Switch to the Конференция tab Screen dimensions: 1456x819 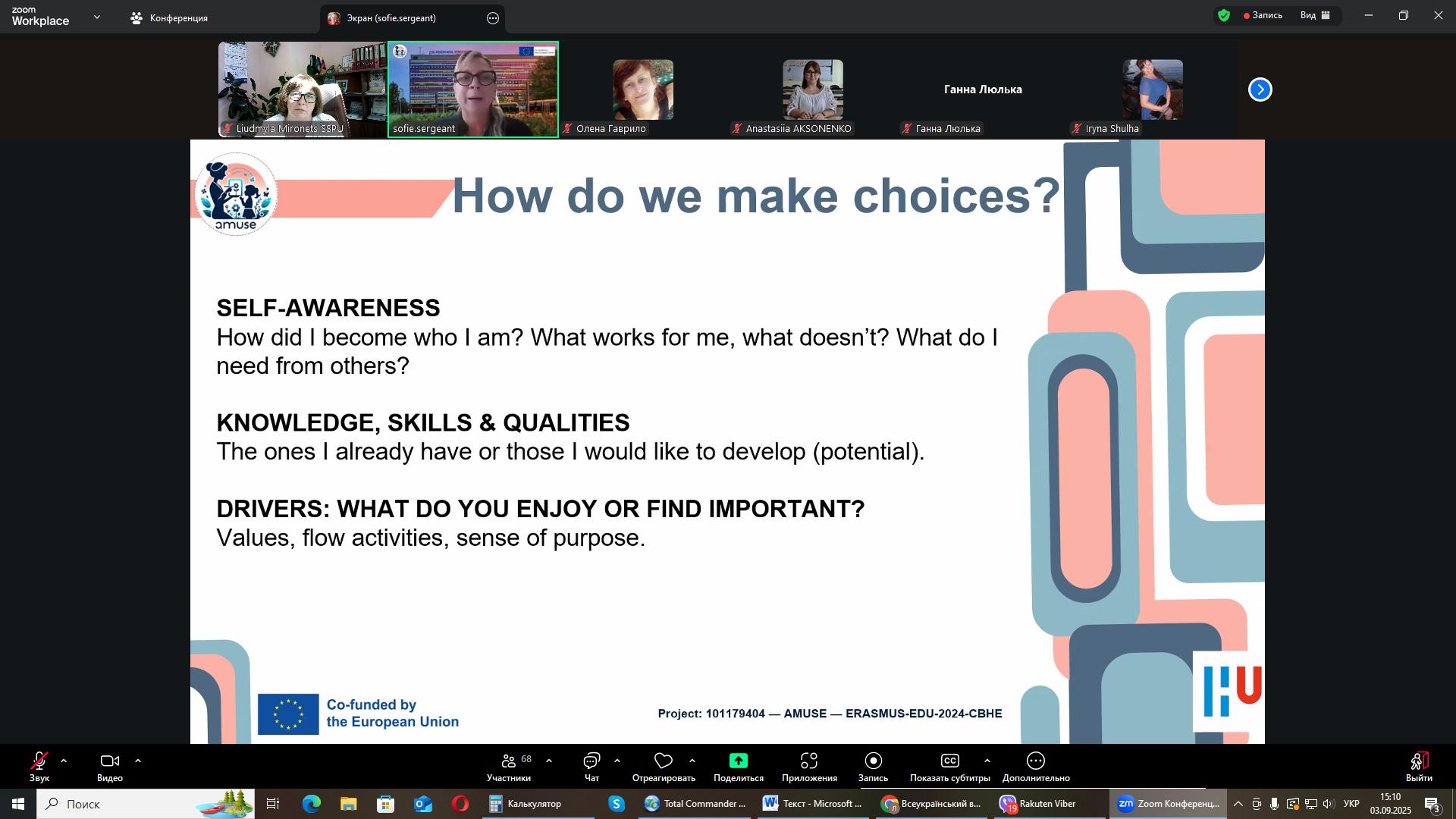click(169, 18)
